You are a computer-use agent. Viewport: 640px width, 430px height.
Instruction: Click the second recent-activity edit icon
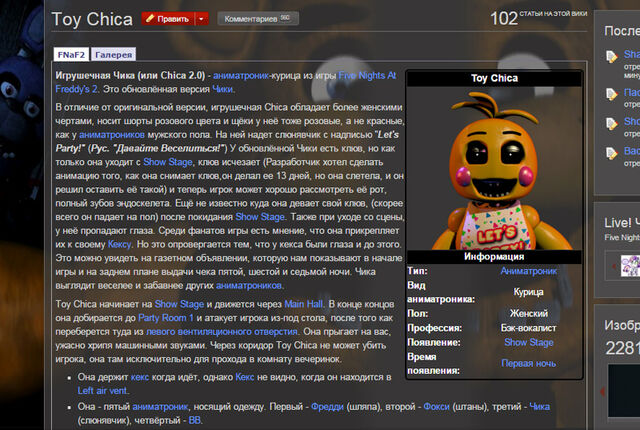click(611, 94)
